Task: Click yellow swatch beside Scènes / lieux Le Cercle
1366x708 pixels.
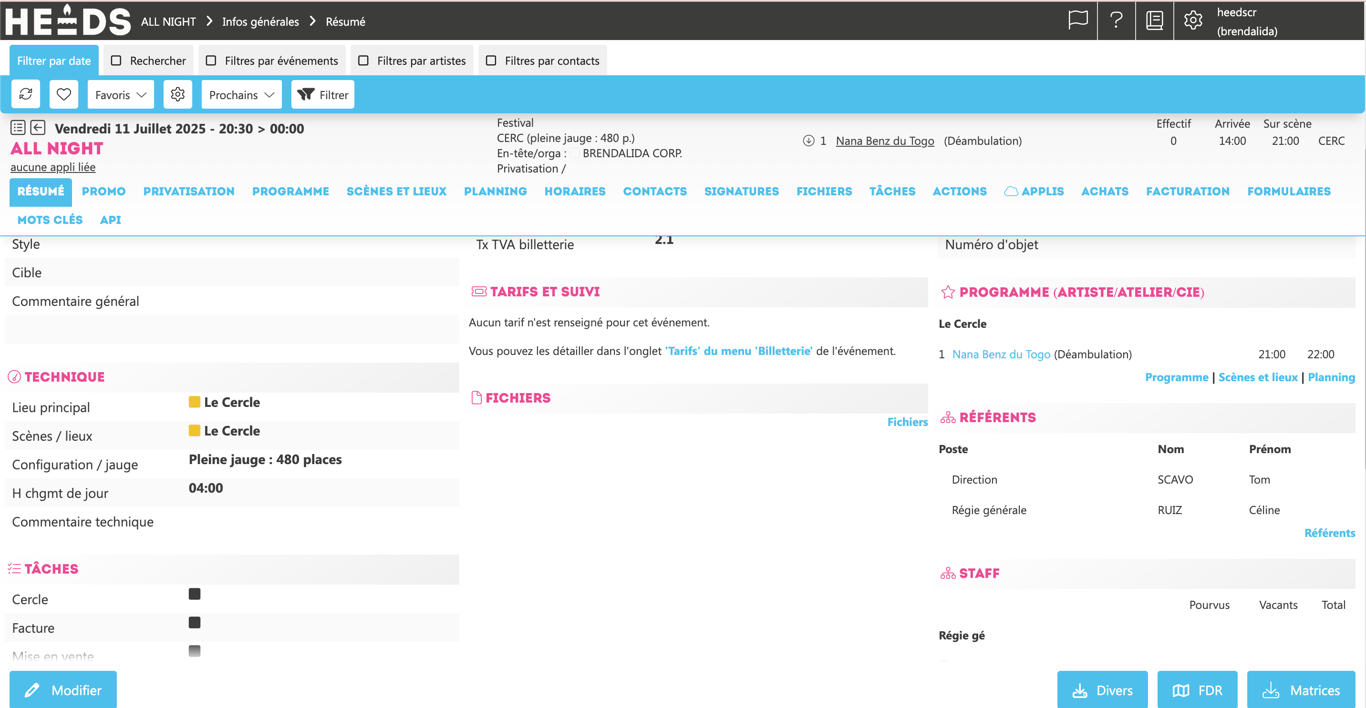Action: (195, 431)
